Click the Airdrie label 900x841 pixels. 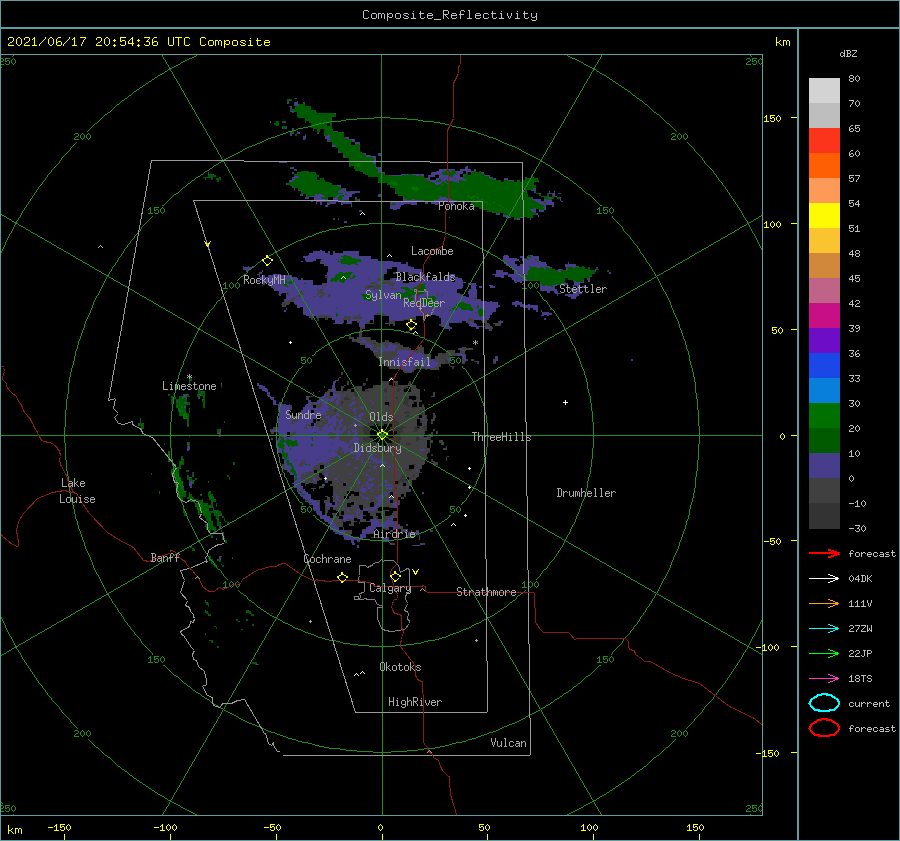[394, 534]
